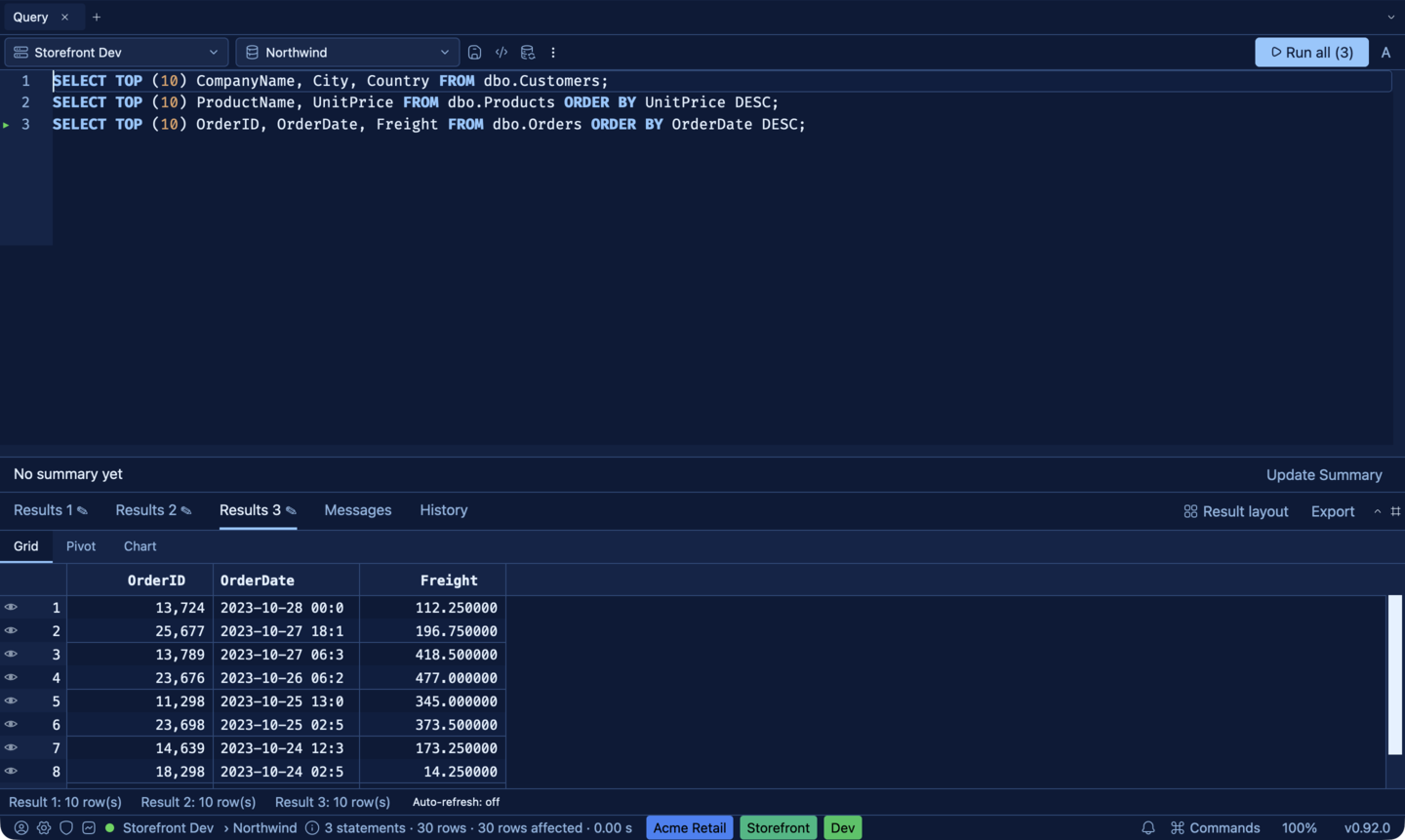Open the Commands palette button

pyautogui.click(x=1215, y=827)
